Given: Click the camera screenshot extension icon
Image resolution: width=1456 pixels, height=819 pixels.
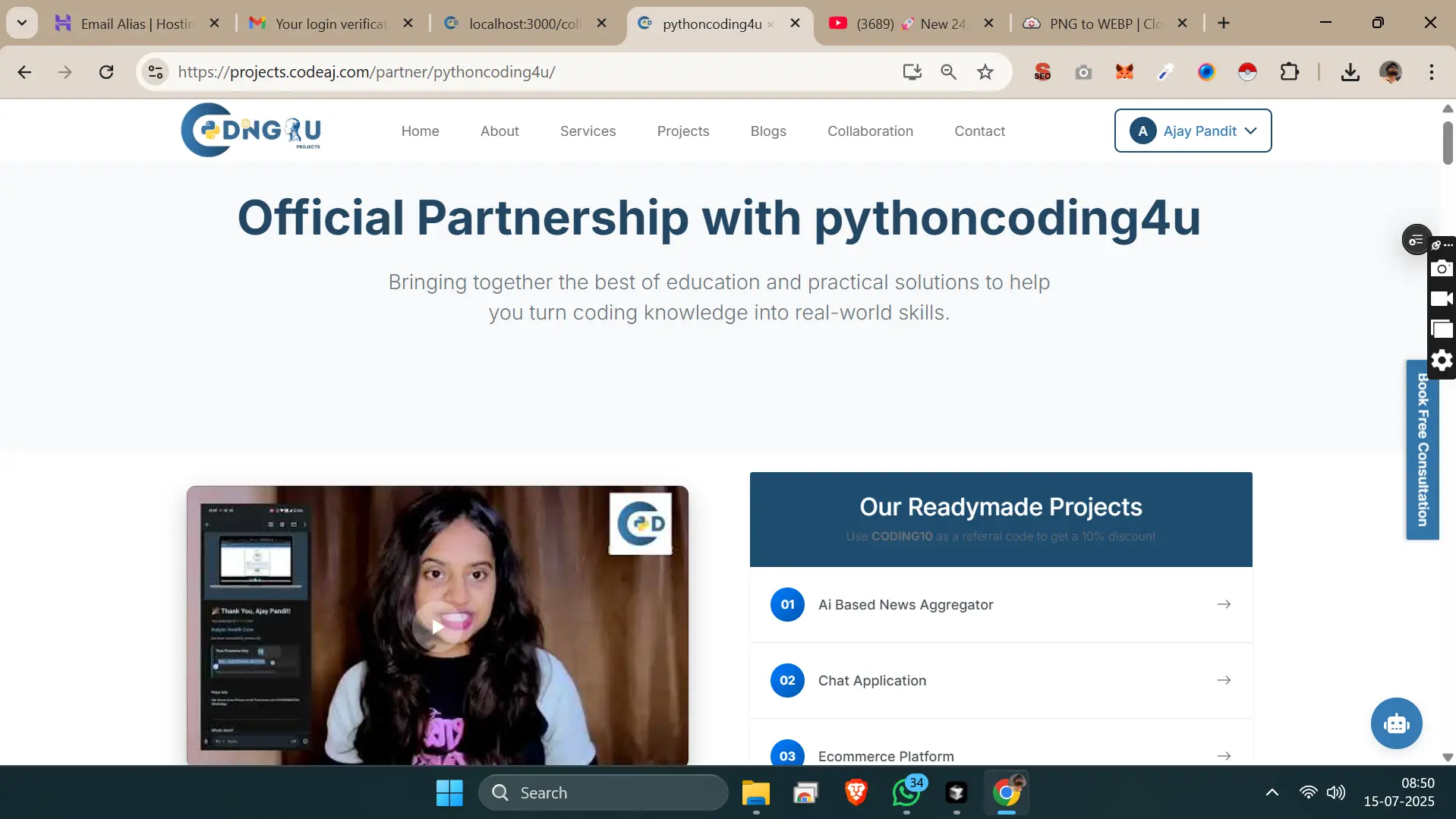Looking at the screenshot, I should click(1083, 72).
